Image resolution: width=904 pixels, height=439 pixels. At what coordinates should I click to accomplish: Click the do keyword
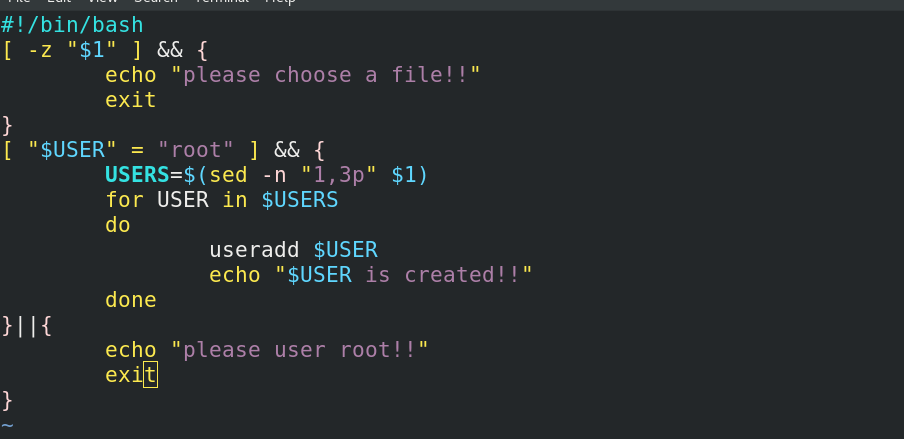pyautogui.click(x=118, y=225)
